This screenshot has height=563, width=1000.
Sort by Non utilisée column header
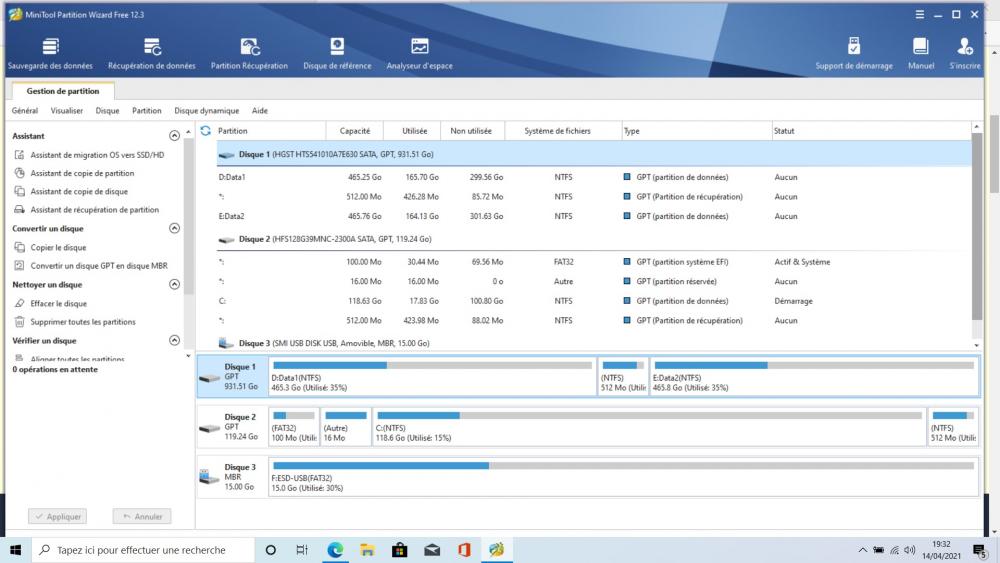471,131
